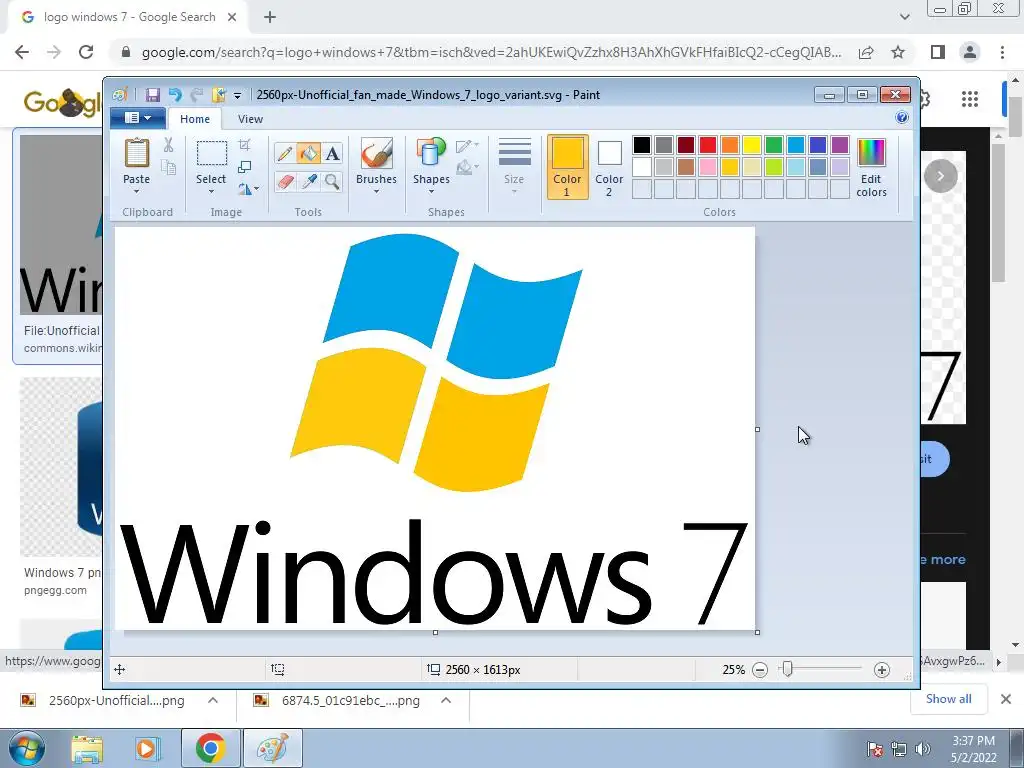Open options chevron for 6874.5_01c91ebc download
The width and height of the screenshot is (1024, 768).
coord(446,701)
